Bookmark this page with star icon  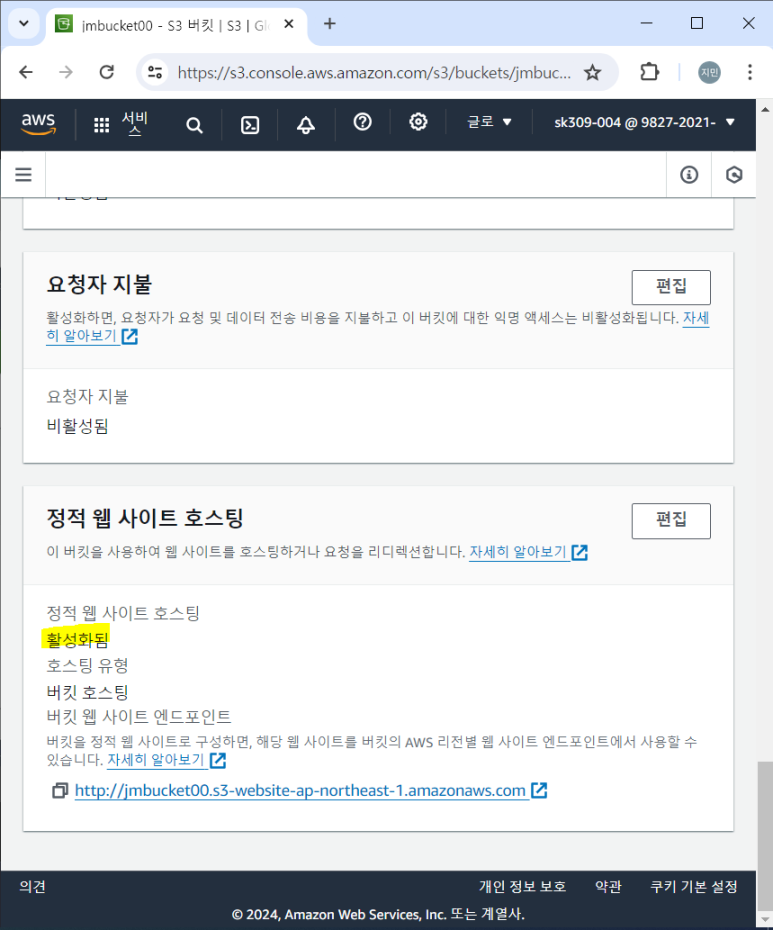(x=592, y=72)
